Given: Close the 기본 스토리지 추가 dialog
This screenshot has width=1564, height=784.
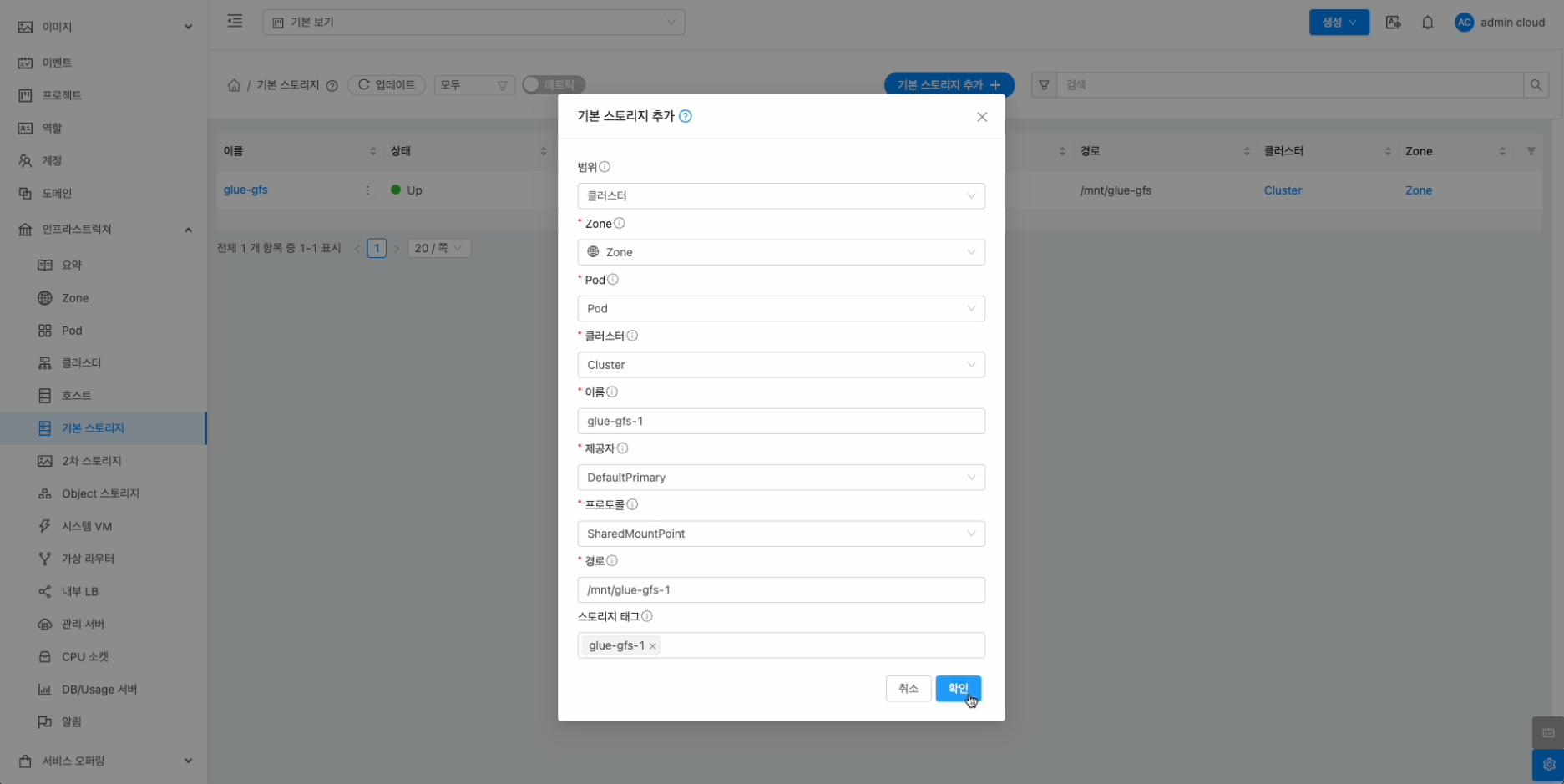Looking at the screenshot, I should [x=982, y=117].
